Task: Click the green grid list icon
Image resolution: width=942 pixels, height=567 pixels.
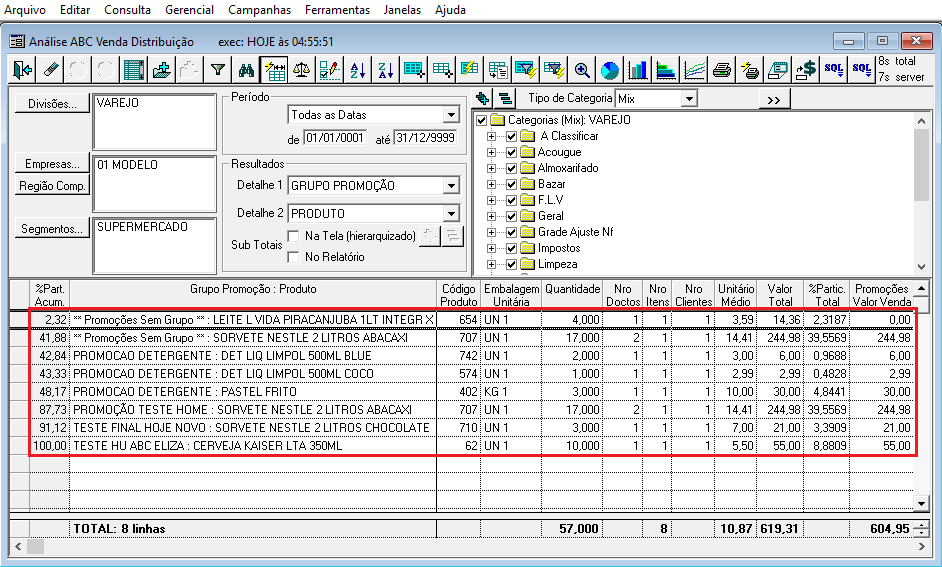Action: tap(133, 70)
